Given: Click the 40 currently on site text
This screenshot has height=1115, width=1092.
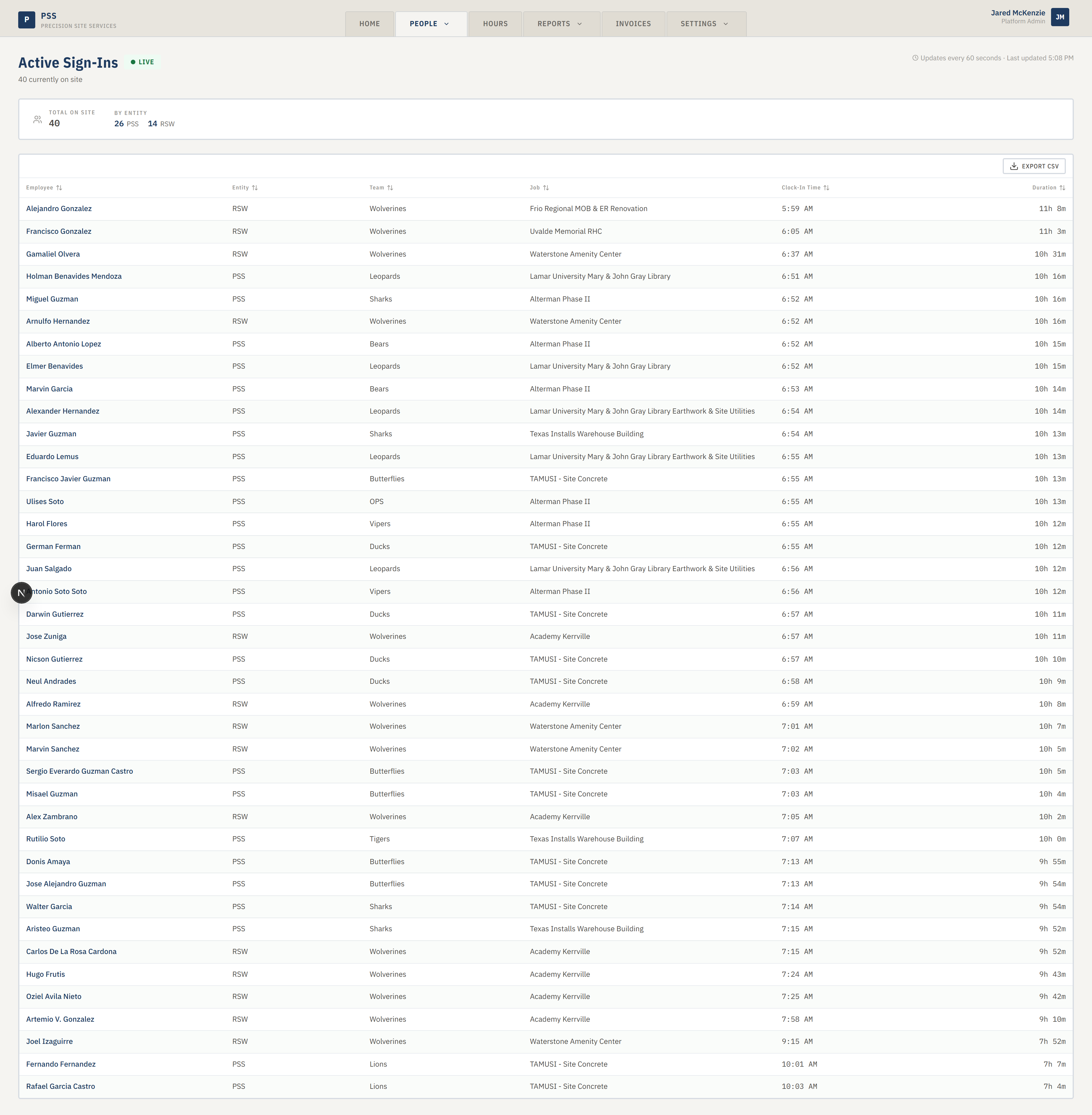Looking at the screenshot, I should point(50,80).
